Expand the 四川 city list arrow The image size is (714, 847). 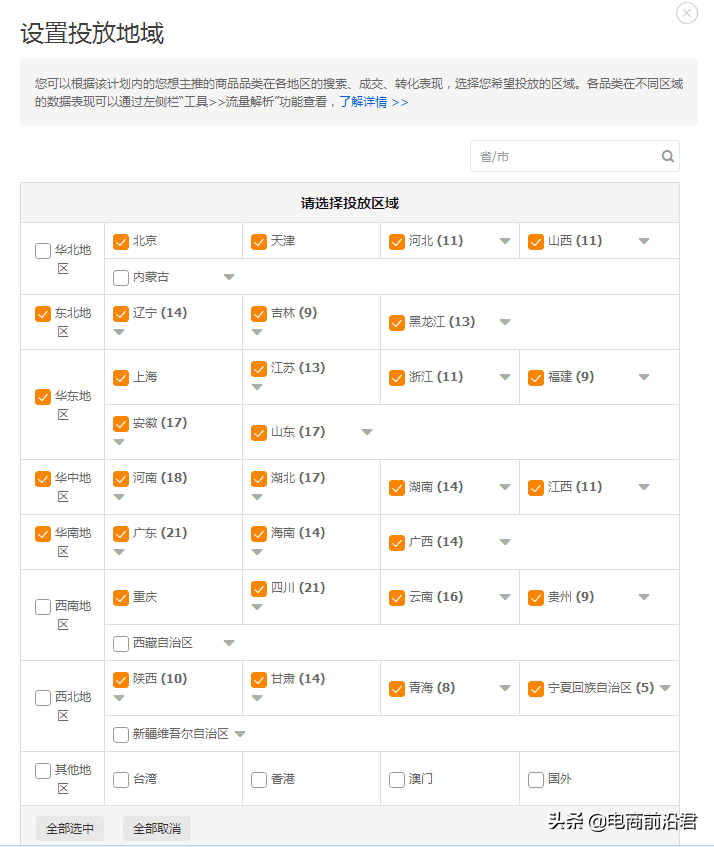pos(257,607)
